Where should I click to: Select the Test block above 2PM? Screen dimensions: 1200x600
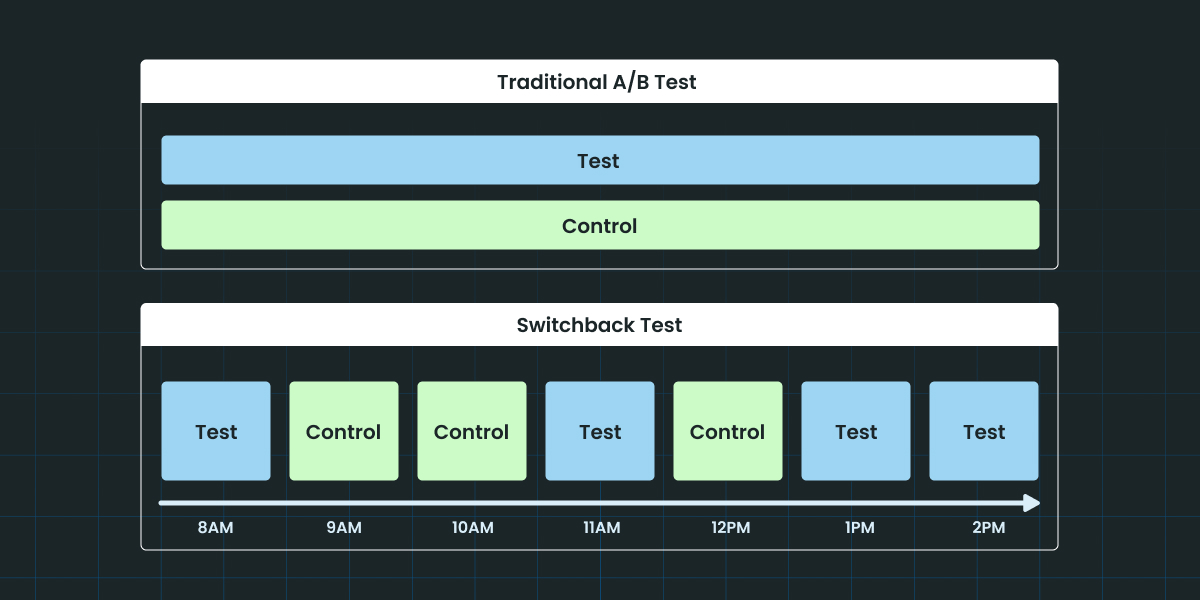click(984, 431)
